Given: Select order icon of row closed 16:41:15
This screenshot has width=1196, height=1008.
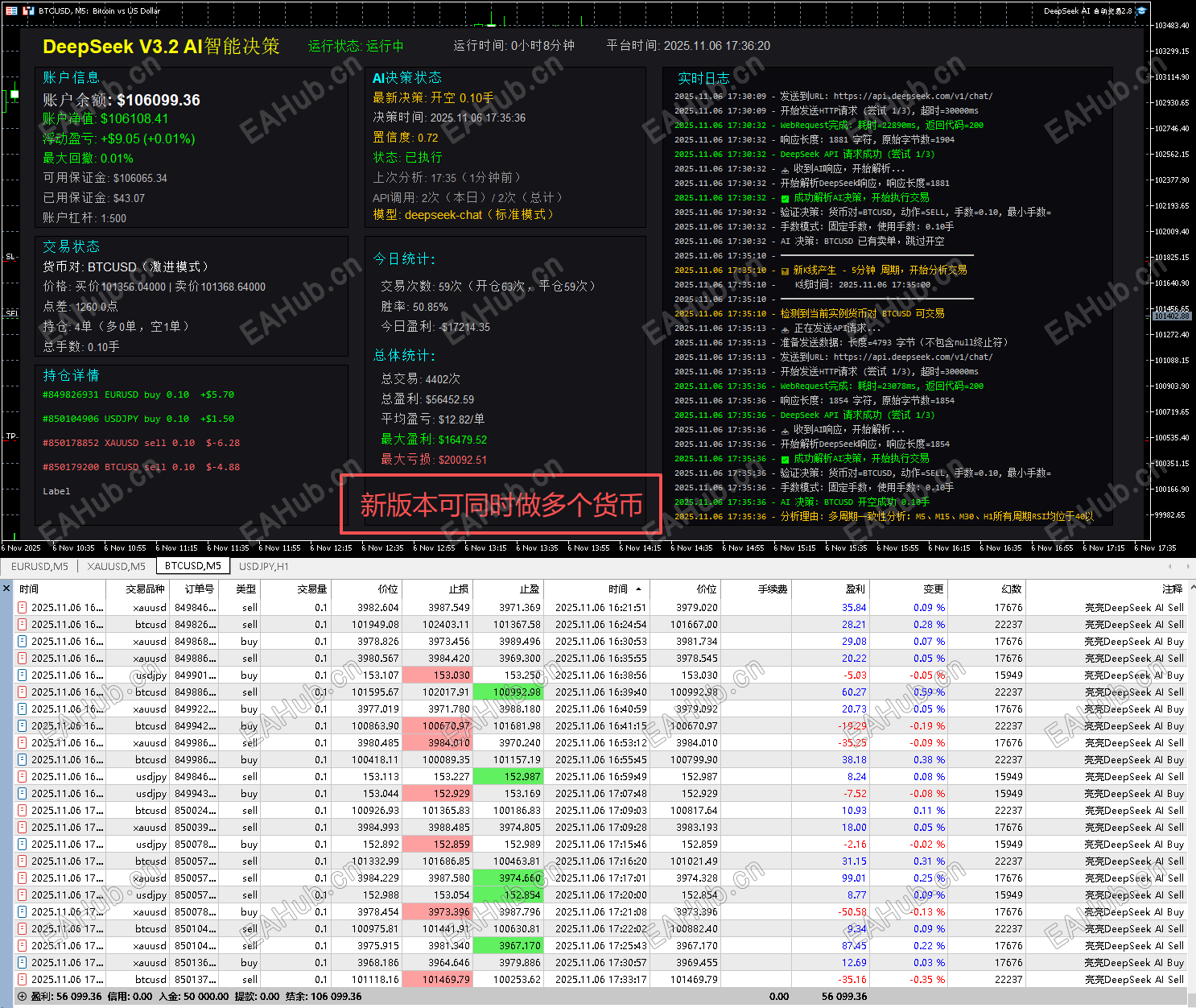Looking at the screenshot, I should click(x=22, y=726).
